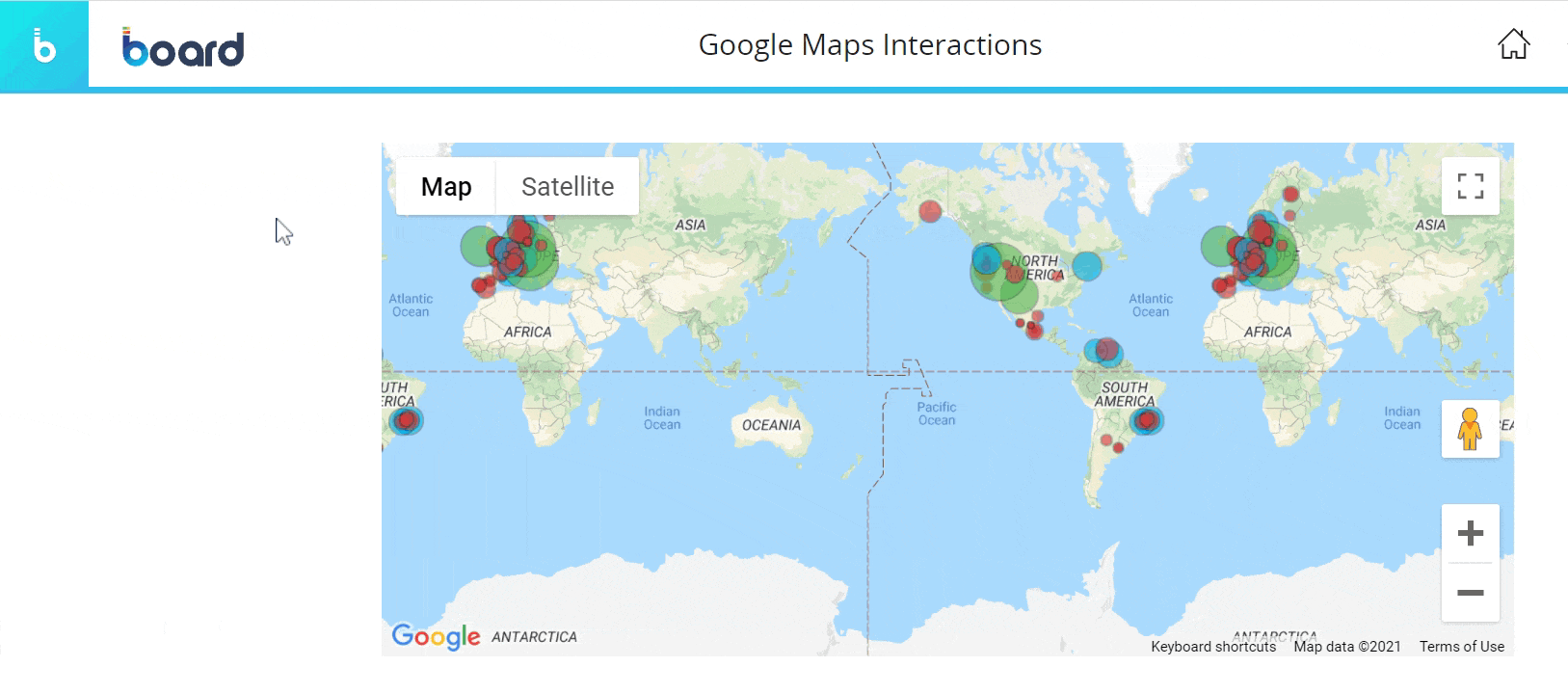Switch to the Satellite view tab

click(568, 186)
